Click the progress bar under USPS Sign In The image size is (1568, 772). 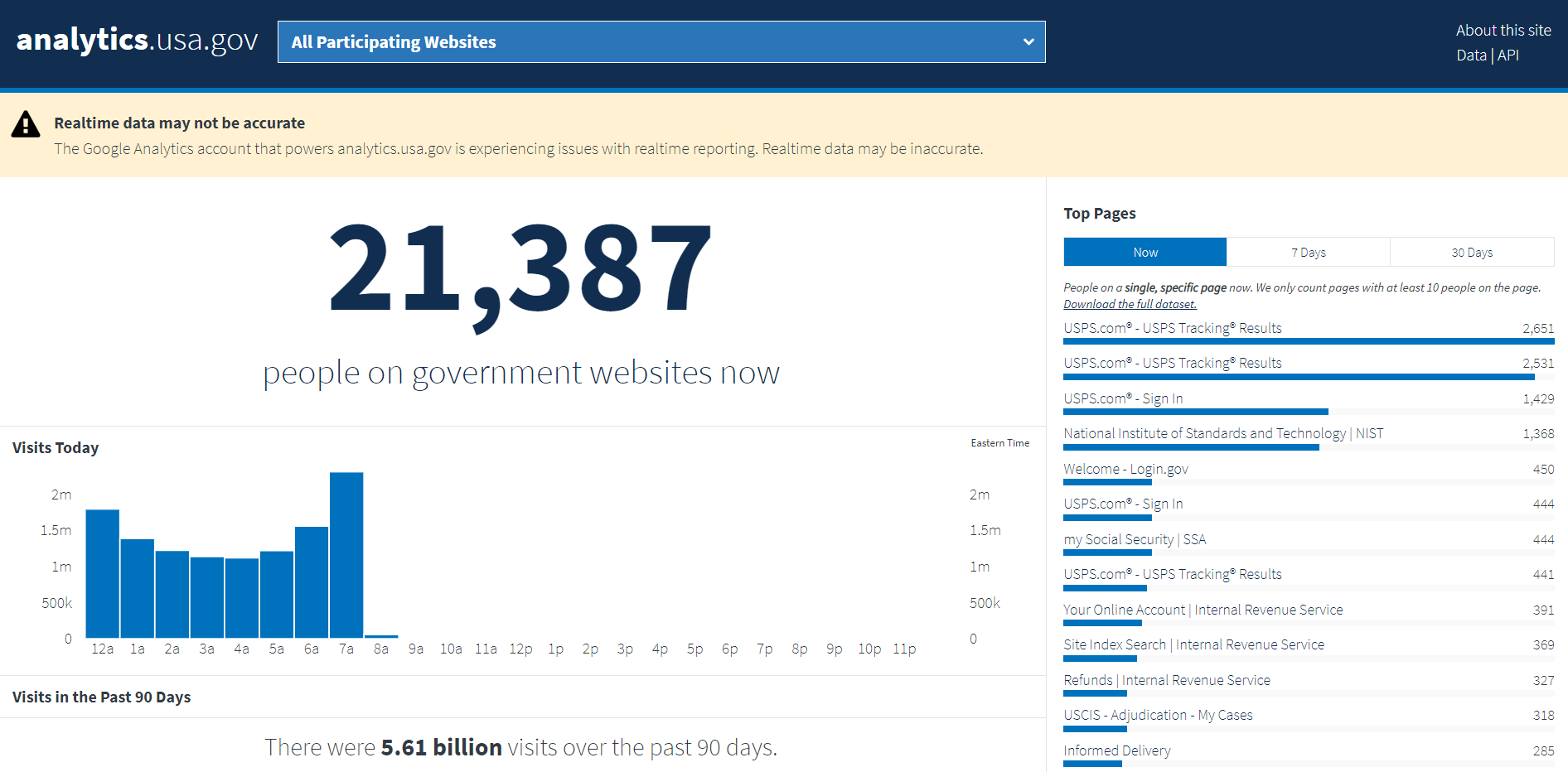coord(1196,412)
